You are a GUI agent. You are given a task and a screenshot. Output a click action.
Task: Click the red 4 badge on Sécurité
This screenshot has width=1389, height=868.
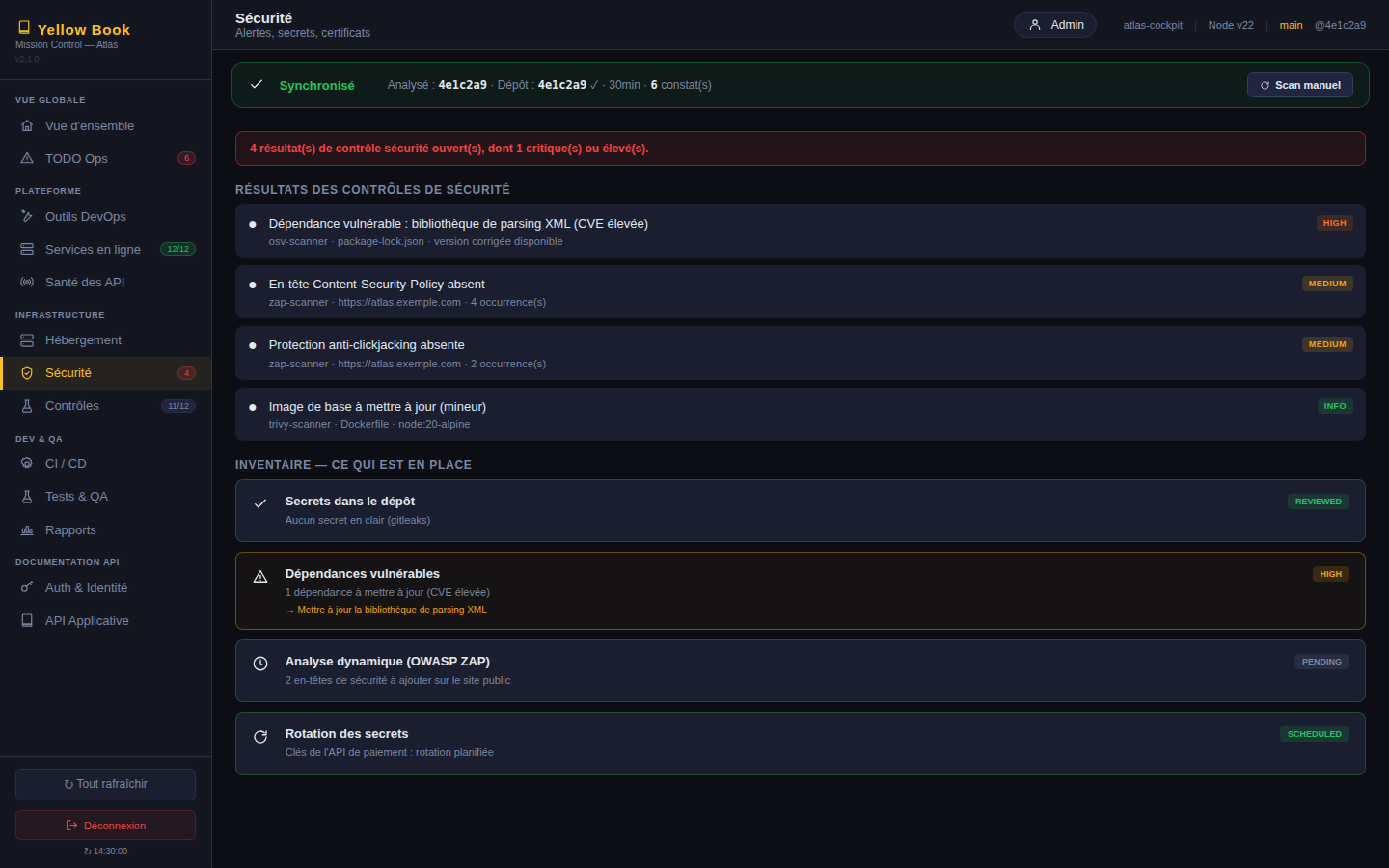(x=186, y=373)
